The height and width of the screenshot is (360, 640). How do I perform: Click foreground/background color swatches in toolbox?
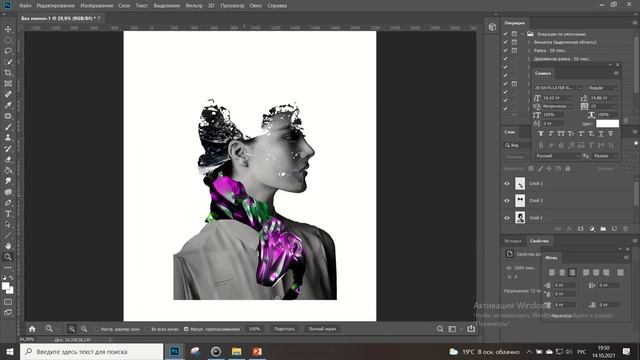point(7,288)
